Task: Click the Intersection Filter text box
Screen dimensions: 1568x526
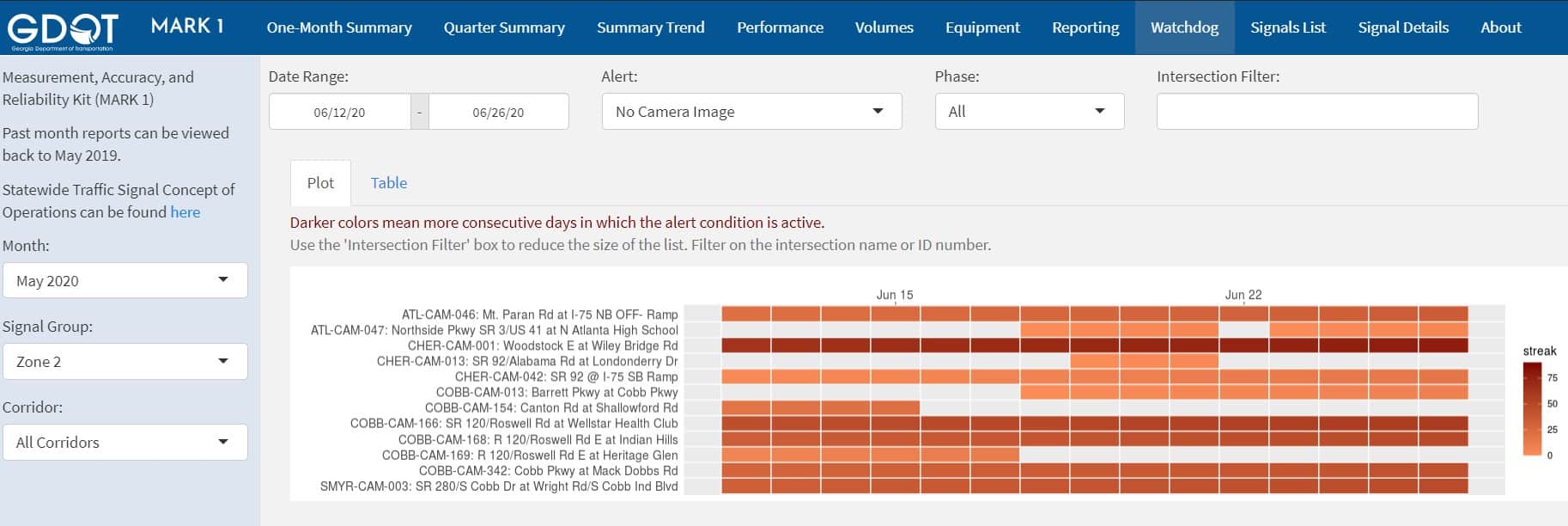Action: tap(1316, 112)
